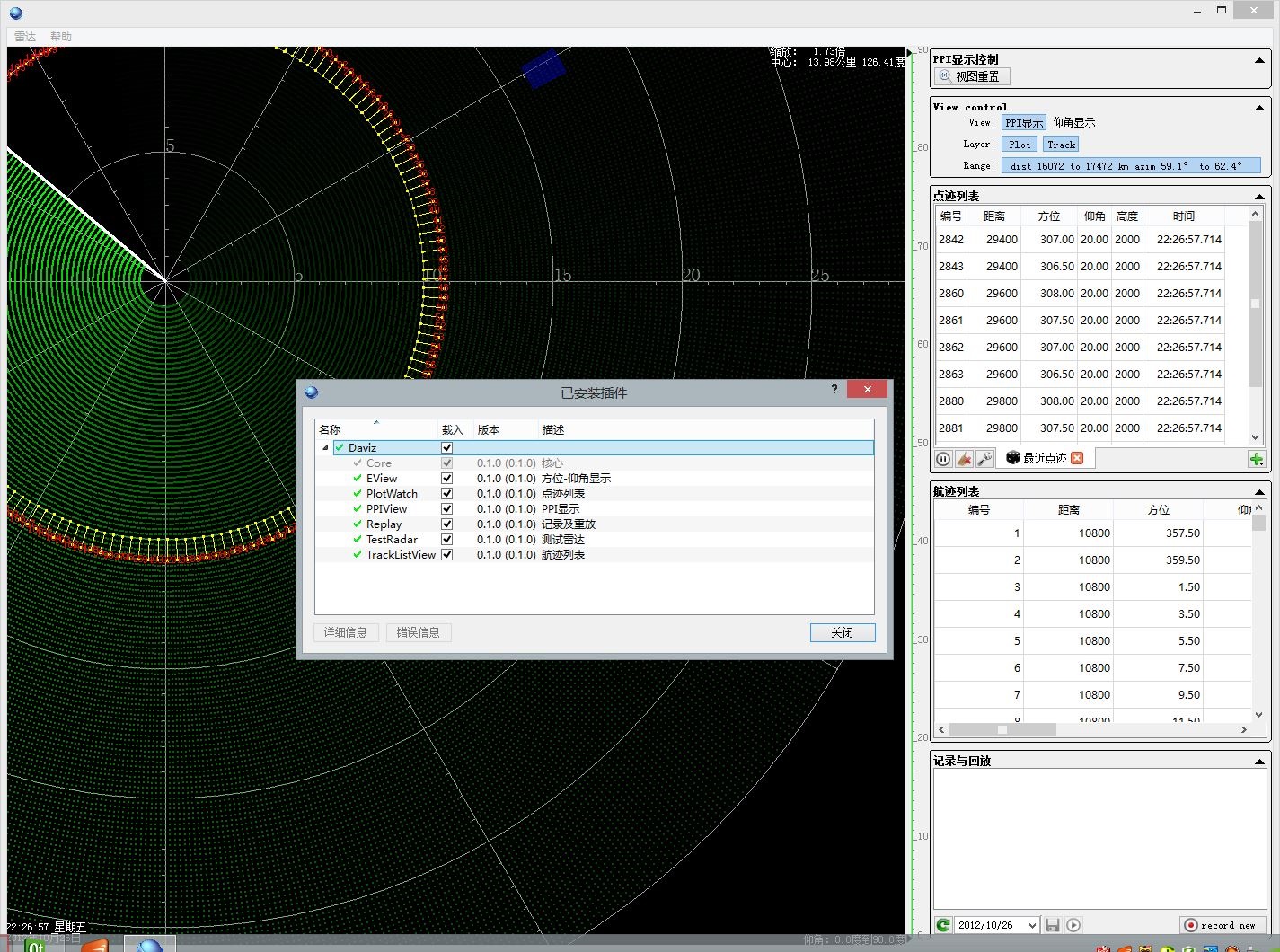Image resolution: width=1280 pixels, height=952 pixels.
Task: Click the 错误信息 button
Action: [419, 632]
